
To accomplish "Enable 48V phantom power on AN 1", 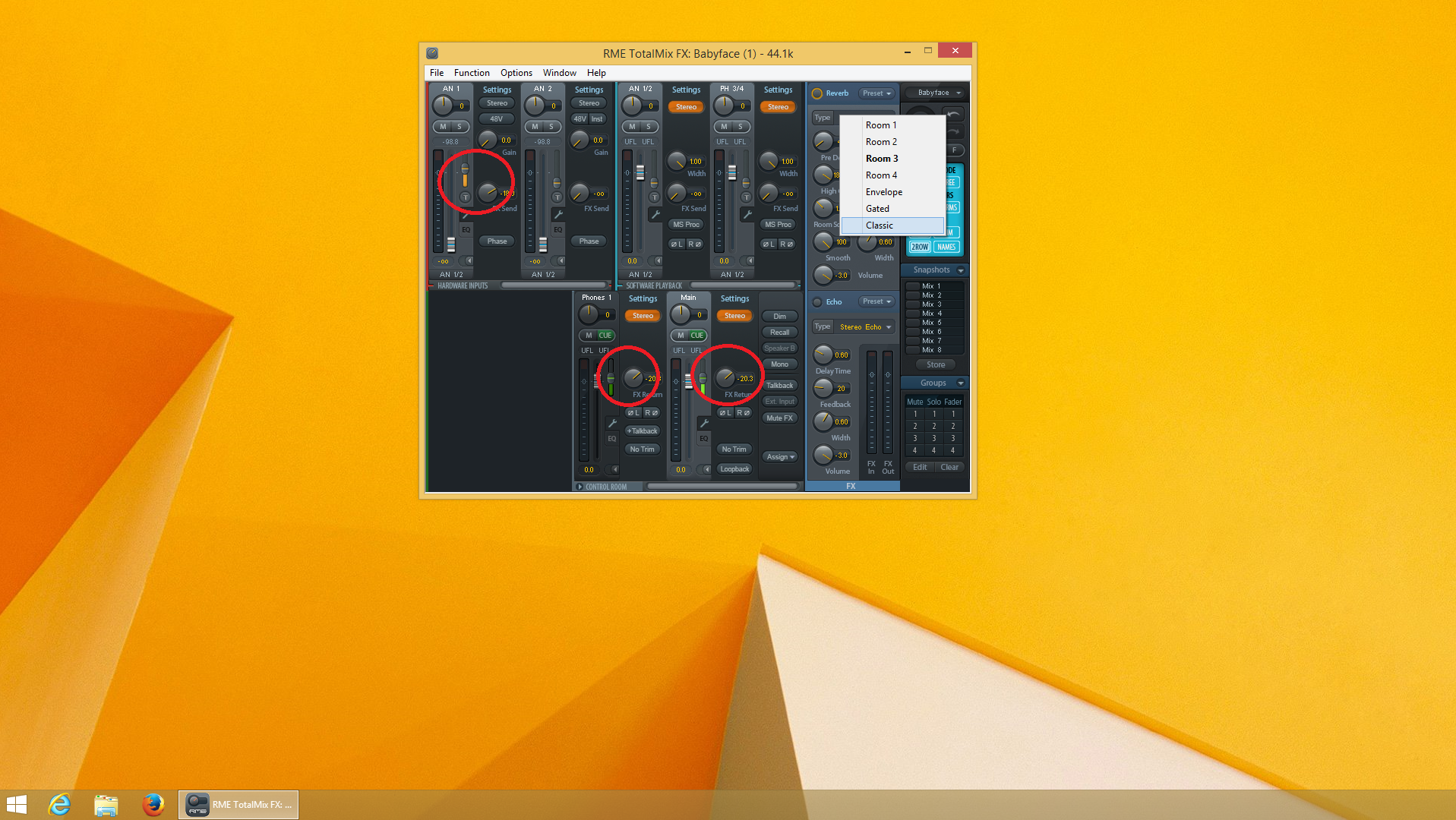I will (497, 119).
